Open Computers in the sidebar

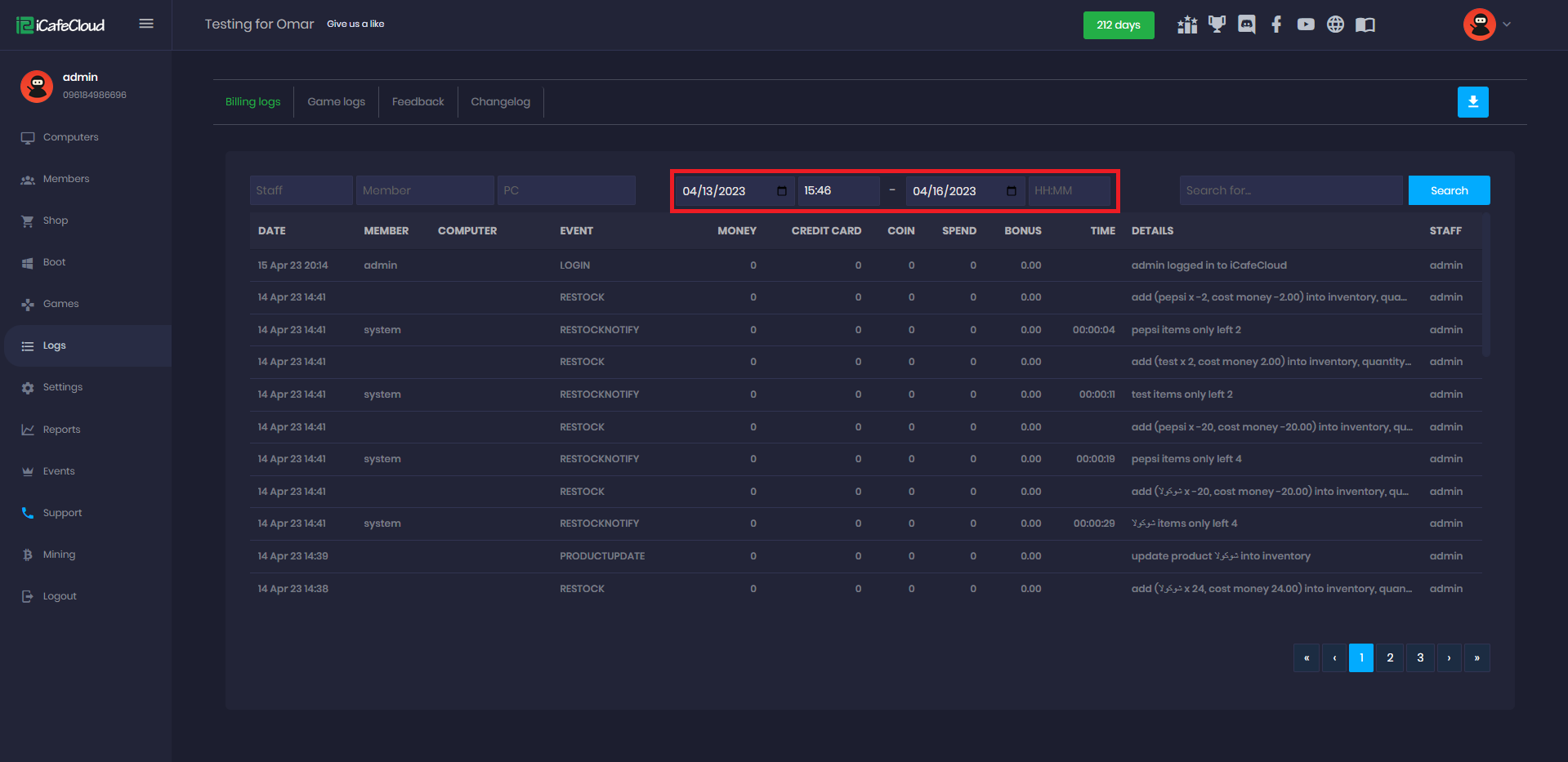coord(70,137)
